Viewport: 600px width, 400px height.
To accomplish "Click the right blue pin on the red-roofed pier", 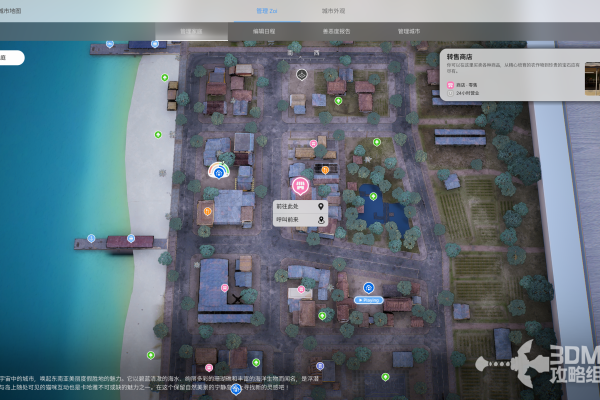I will coord(131,238).
